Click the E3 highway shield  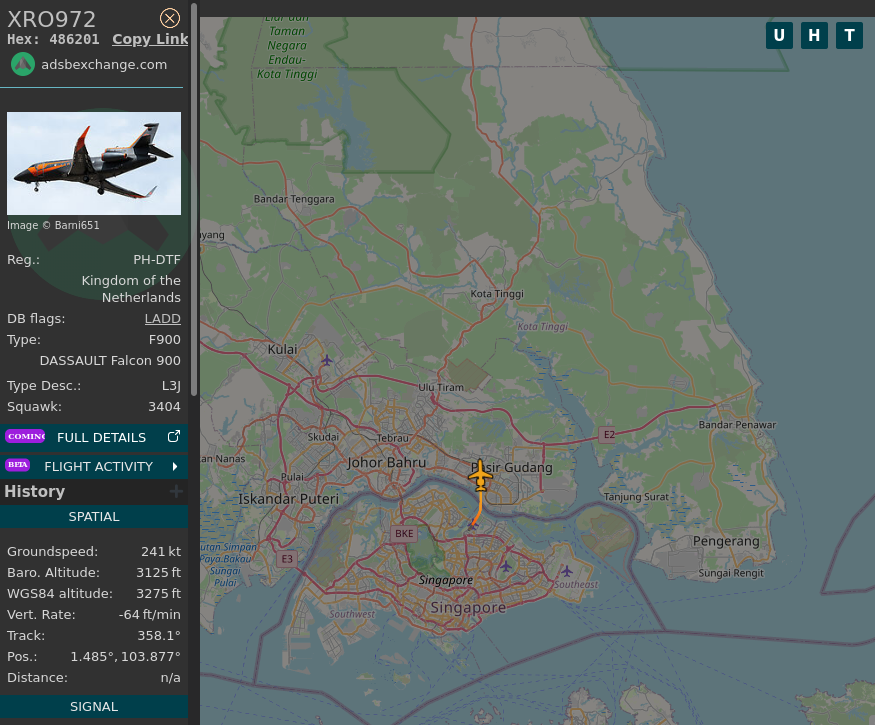pos(287,559)
